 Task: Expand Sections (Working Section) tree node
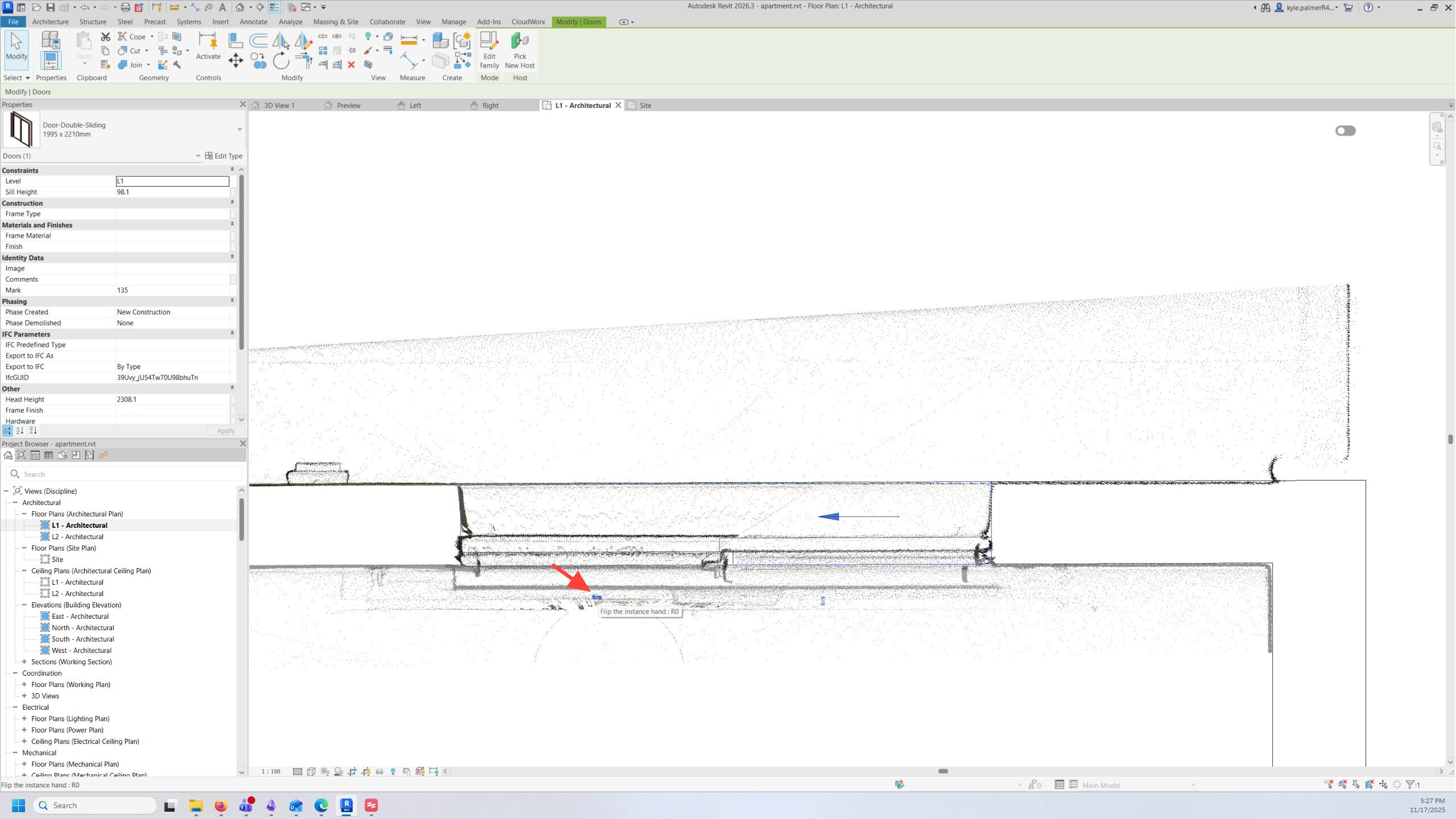[24, 661]
